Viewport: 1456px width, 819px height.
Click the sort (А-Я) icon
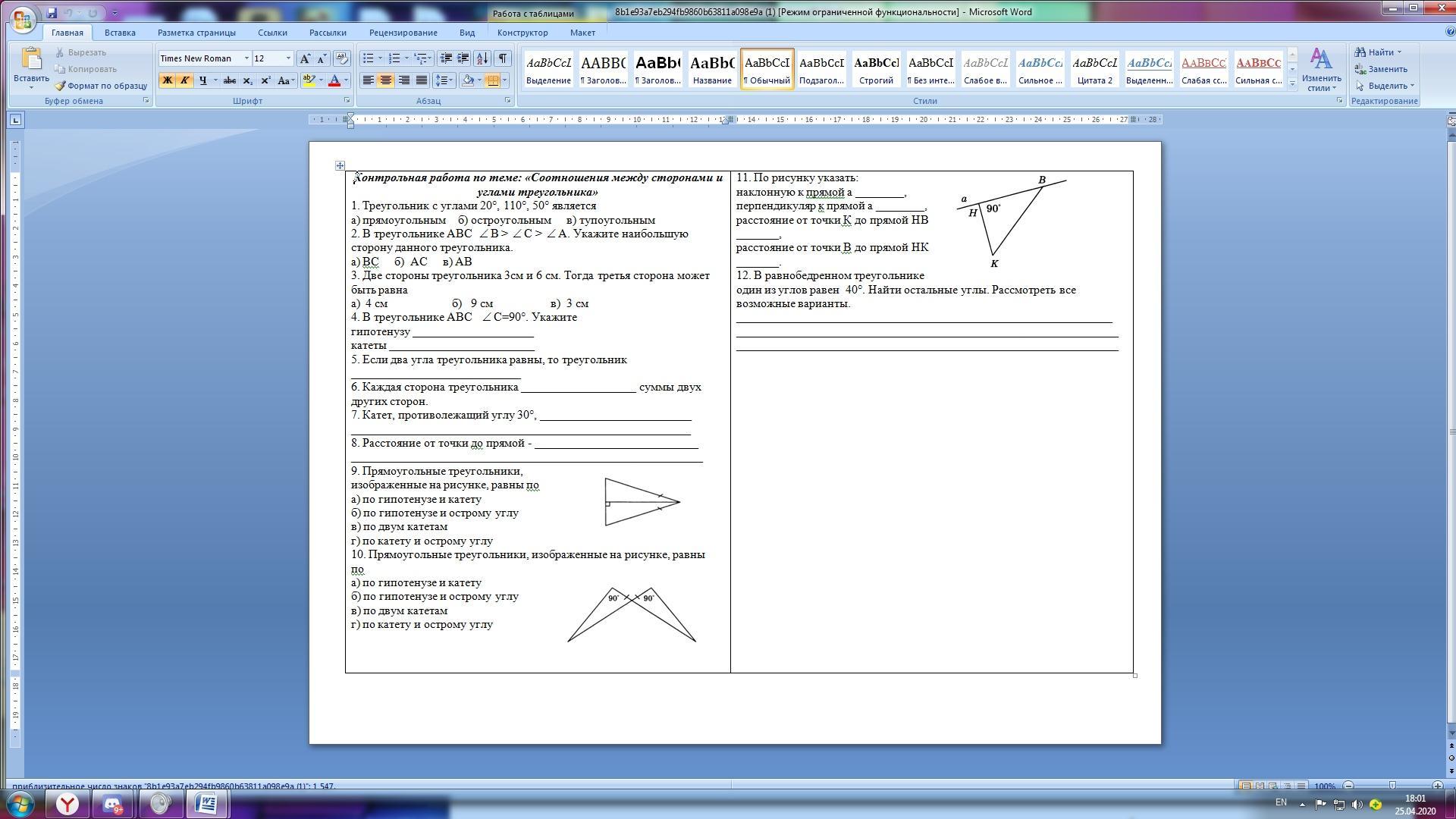point(482,58)
